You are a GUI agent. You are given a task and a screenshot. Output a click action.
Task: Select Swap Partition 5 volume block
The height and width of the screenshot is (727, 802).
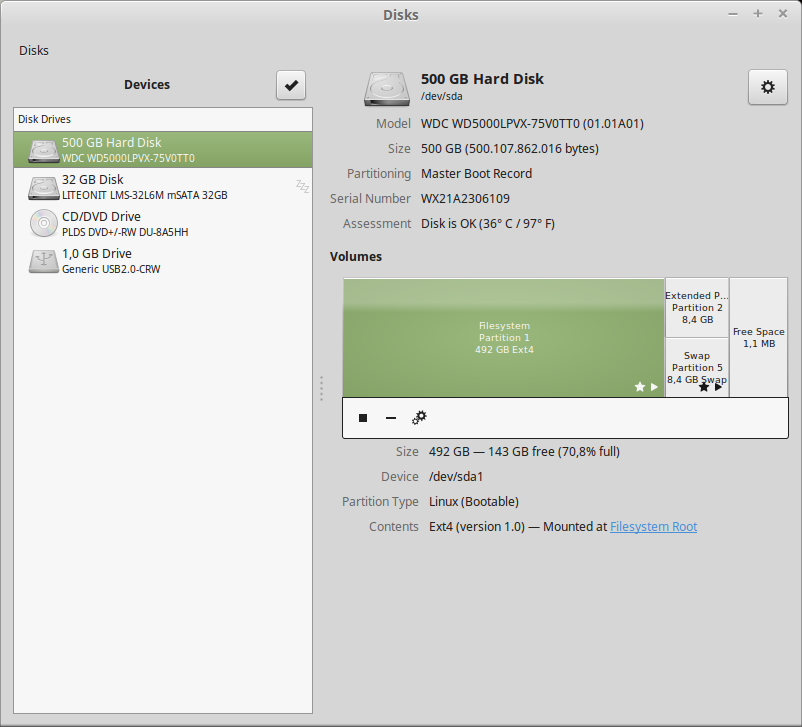(x=697, y=367)
